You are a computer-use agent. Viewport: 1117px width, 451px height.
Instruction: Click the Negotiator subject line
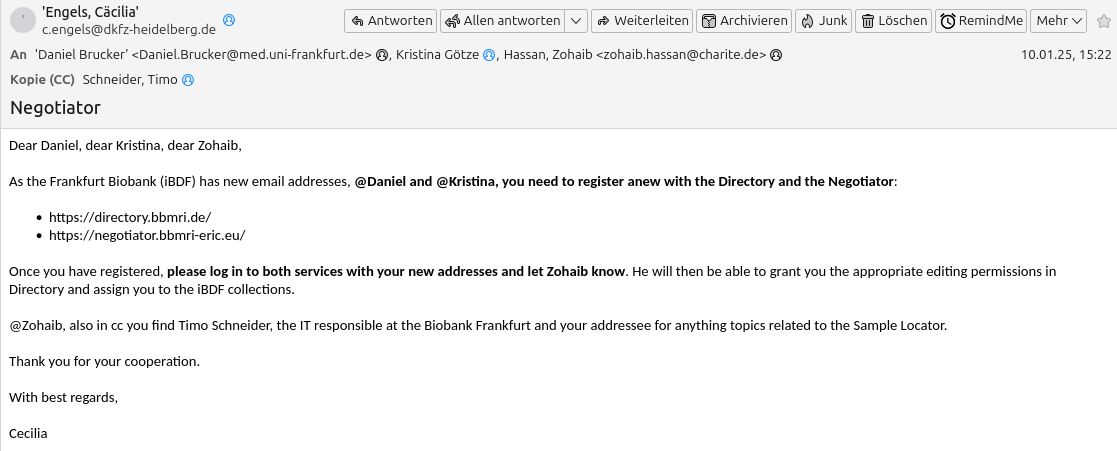tap(56, 108)
